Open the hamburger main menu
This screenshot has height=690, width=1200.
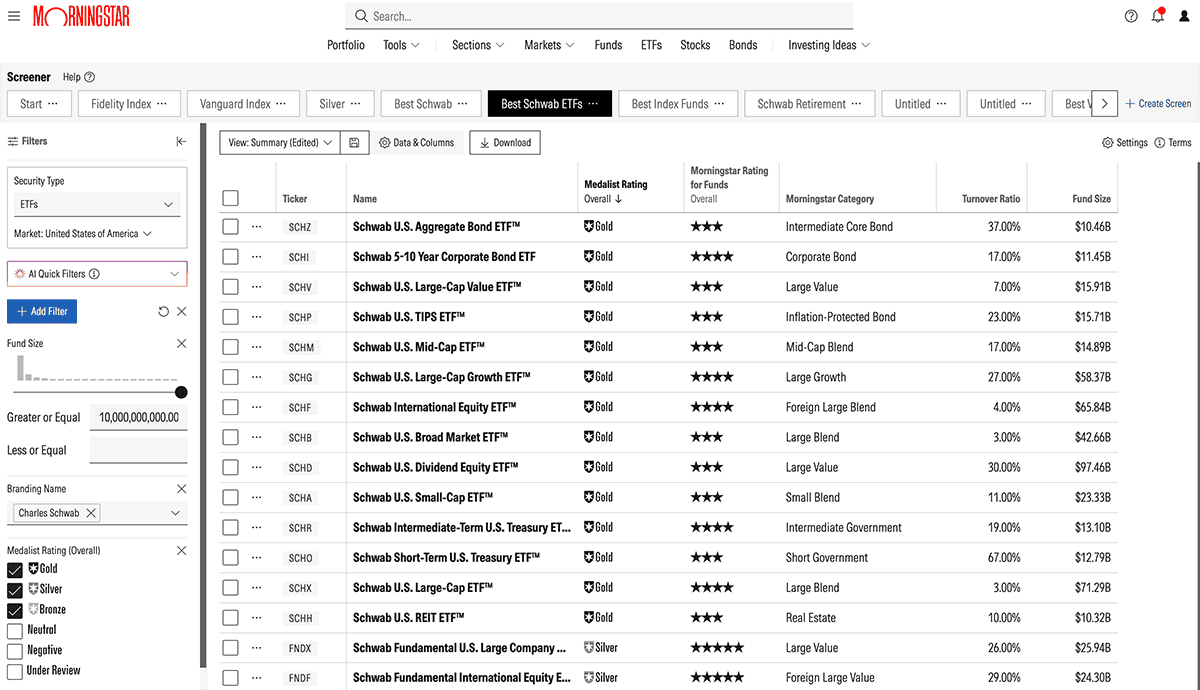(x=13, y=16)
